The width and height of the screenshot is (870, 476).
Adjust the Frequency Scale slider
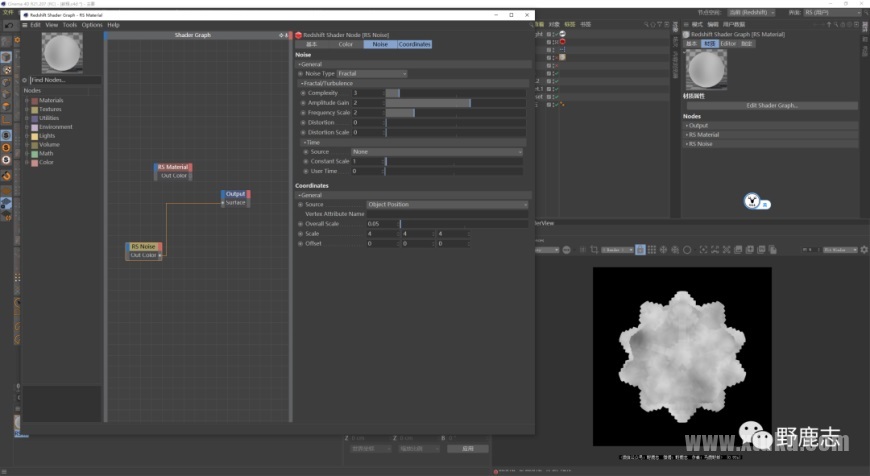click(456, 113)
